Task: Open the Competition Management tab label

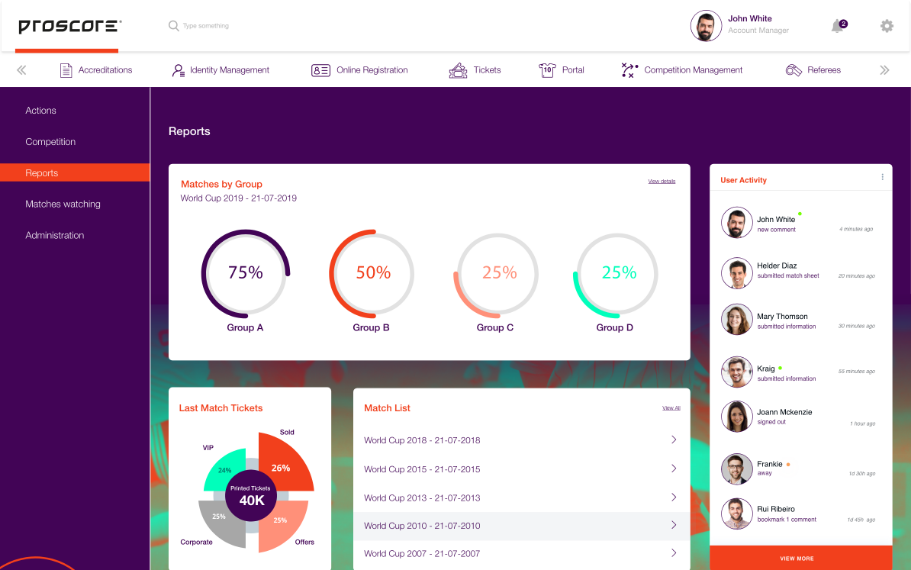Action: point(693,70)
